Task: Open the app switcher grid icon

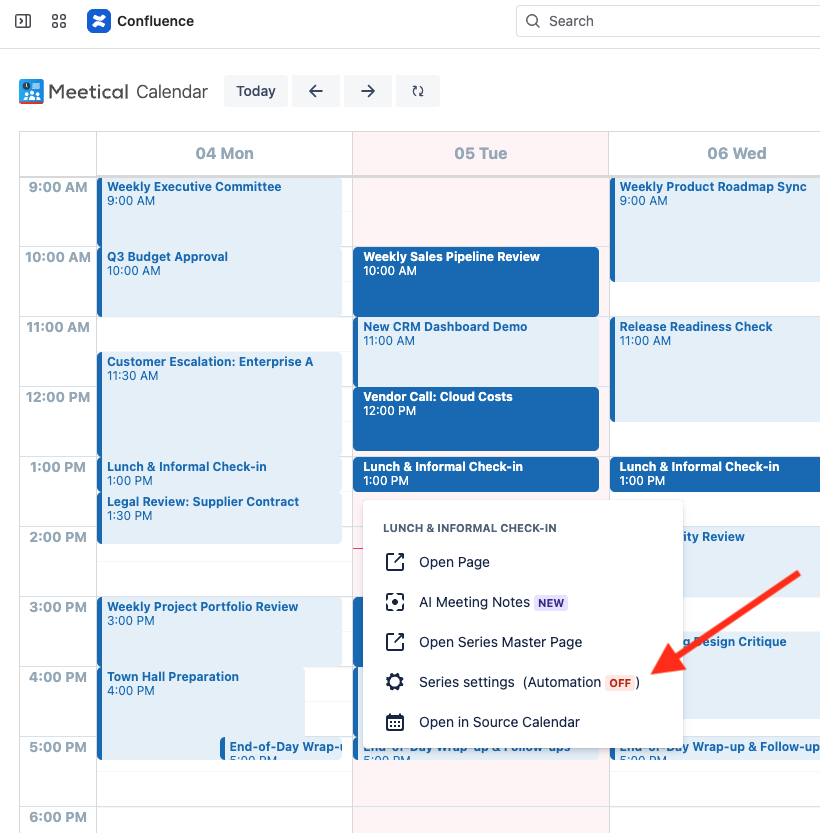Action: tap(59, 21)
